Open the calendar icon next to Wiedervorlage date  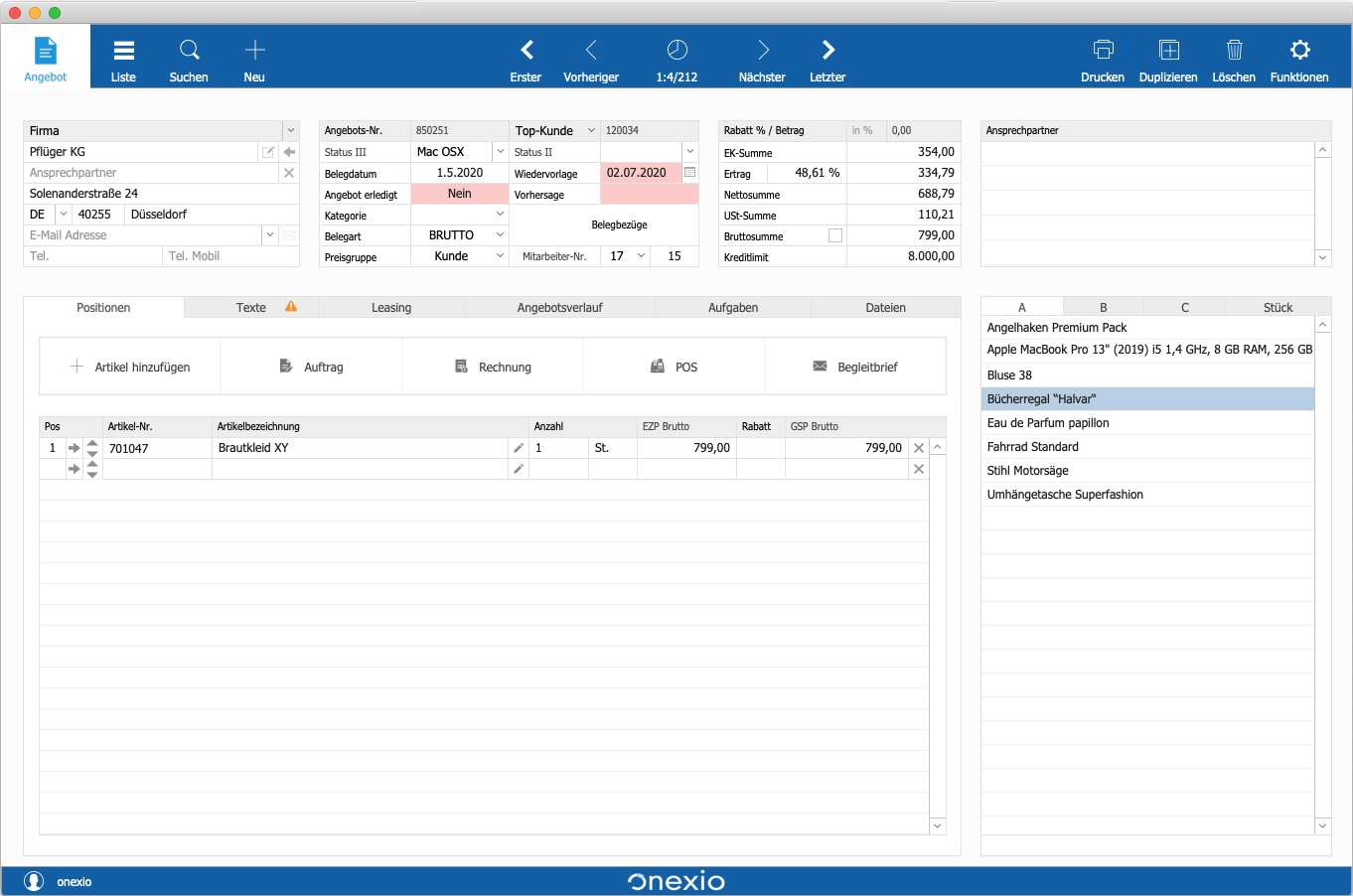pos(690,173)
